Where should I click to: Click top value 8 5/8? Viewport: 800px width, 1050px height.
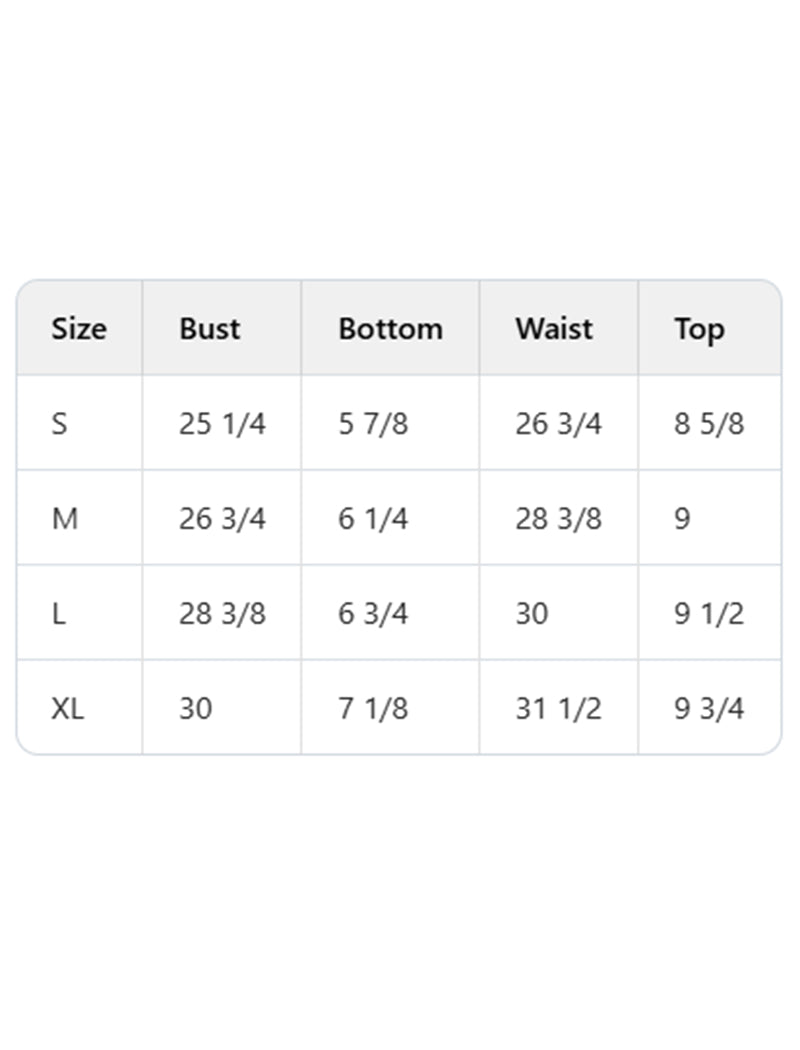[x=709, y=424]
